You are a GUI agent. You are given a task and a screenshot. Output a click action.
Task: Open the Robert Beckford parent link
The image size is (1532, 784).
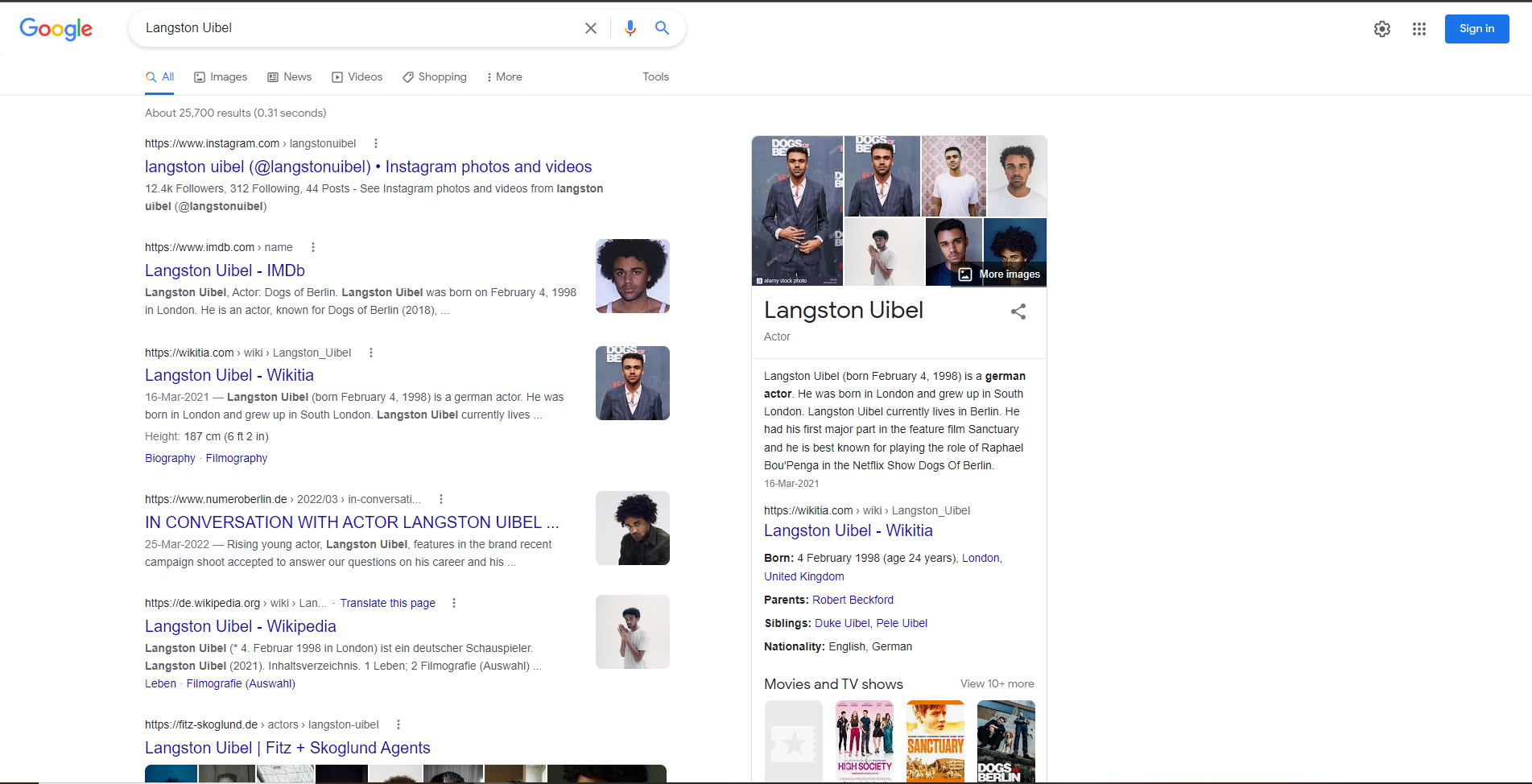853,600
